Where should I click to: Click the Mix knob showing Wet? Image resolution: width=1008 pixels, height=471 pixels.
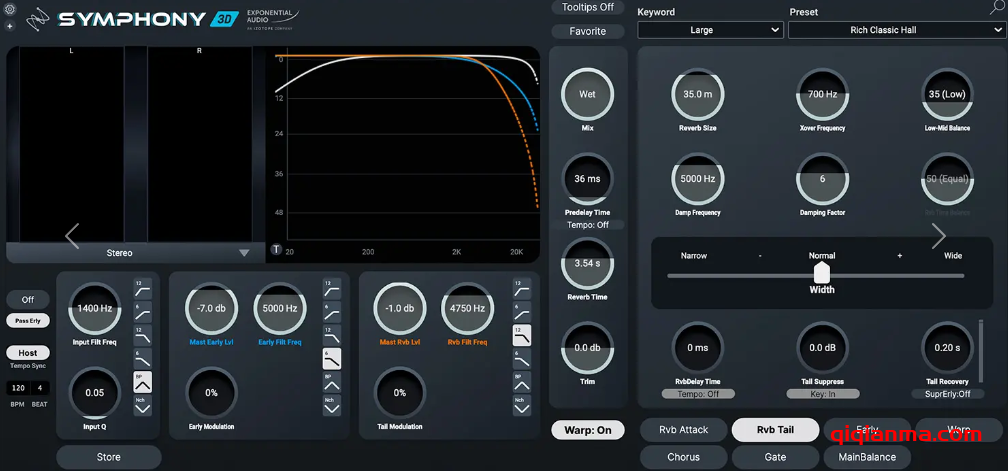(x=588, y=94)
